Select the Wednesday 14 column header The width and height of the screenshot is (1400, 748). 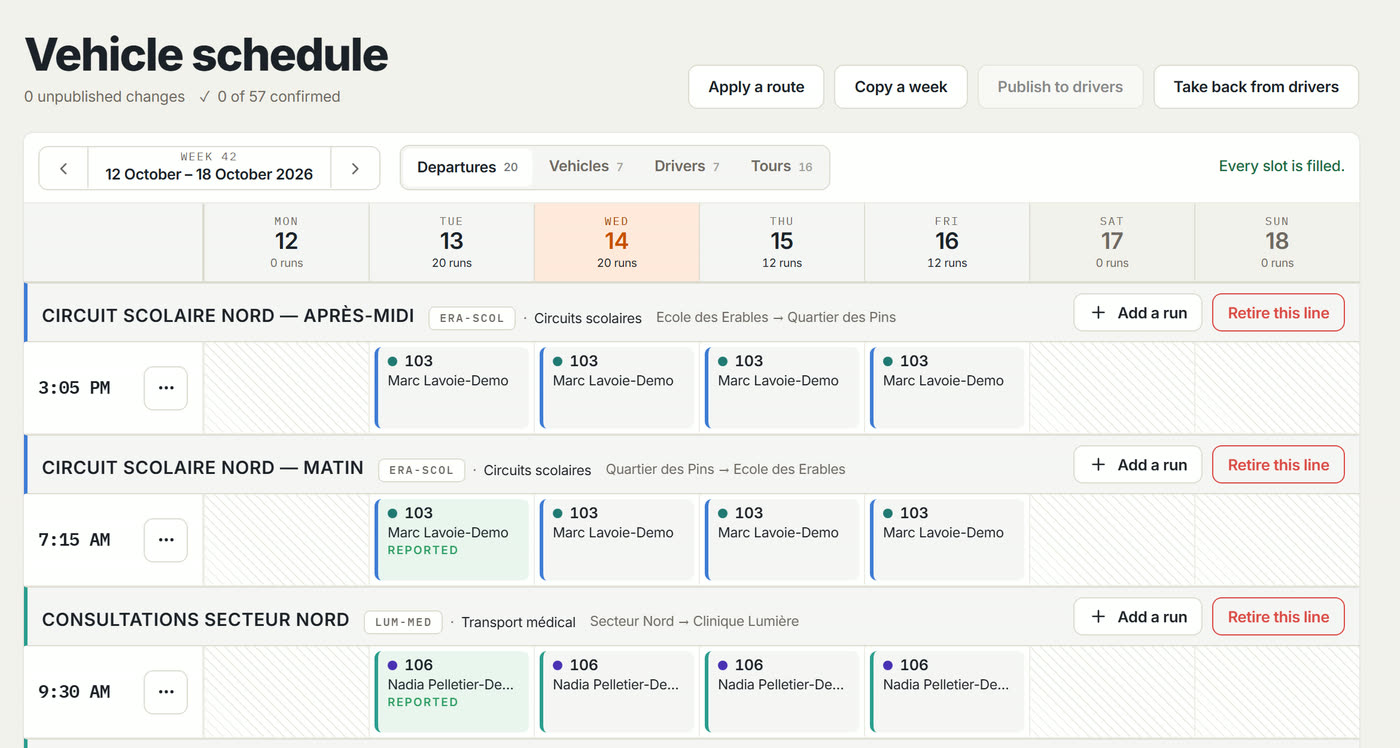[x=617, y=243]
